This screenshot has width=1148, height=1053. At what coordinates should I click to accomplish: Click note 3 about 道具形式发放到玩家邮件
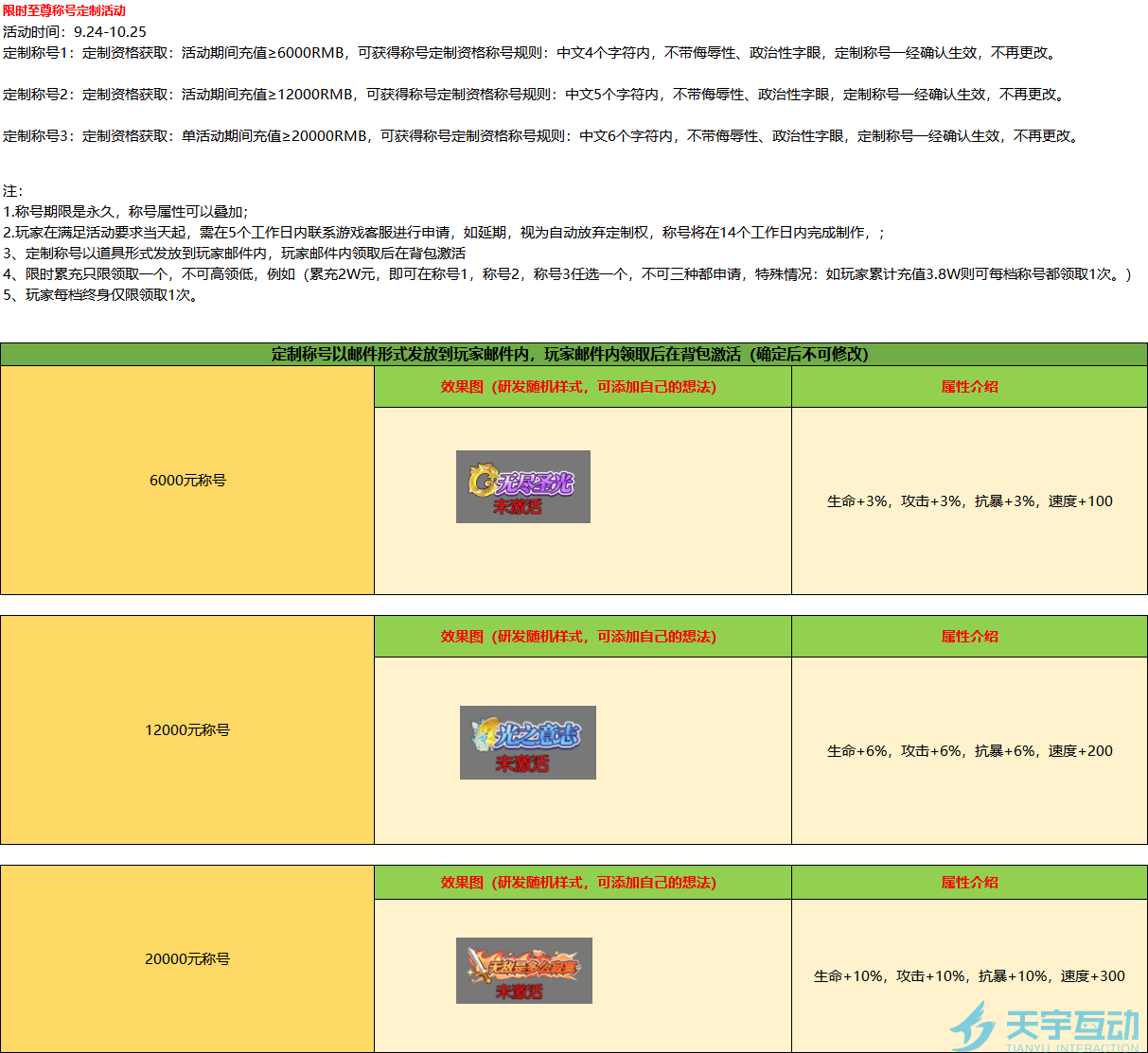point(235,254)
